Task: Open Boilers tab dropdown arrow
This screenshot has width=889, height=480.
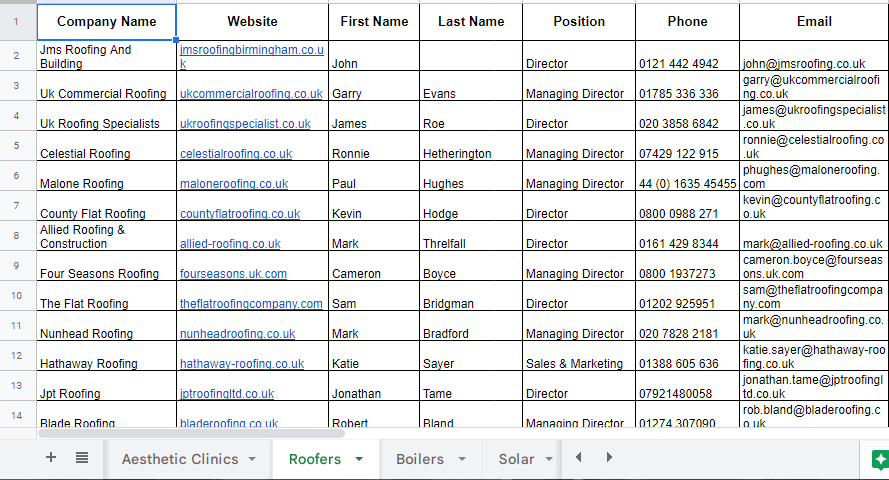Action: (462, 459)
